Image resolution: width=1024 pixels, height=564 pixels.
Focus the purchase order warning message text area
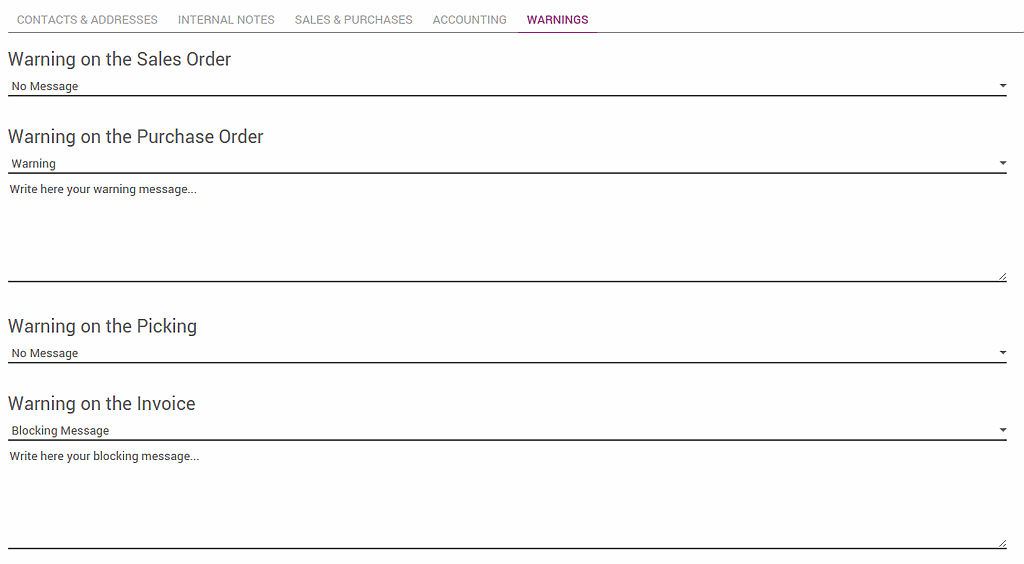click(x=500, y=230)
